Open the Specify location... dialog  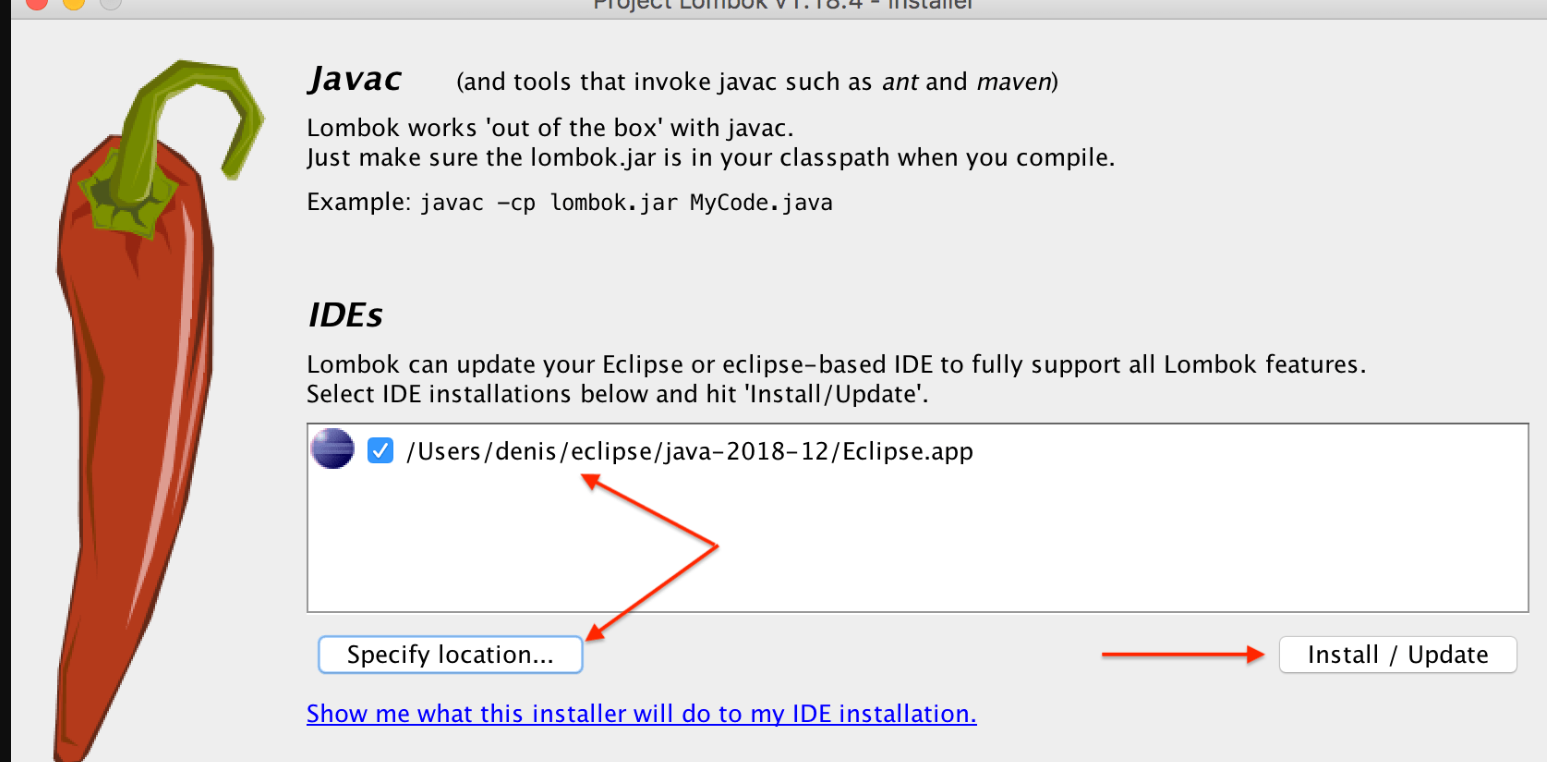point(450,655)
